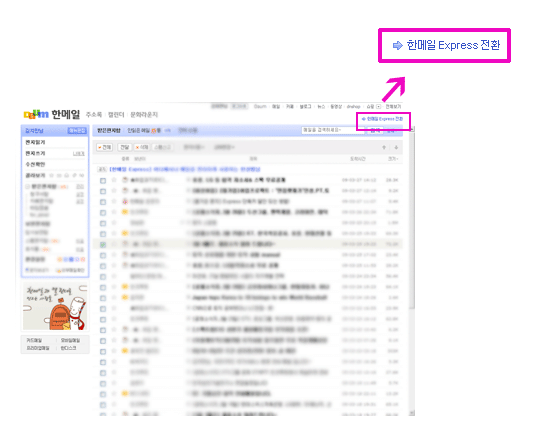This screenshot has width=533, height=445.
Task: Sort by the 도착시간 column header
Action: tap(358, 159)
